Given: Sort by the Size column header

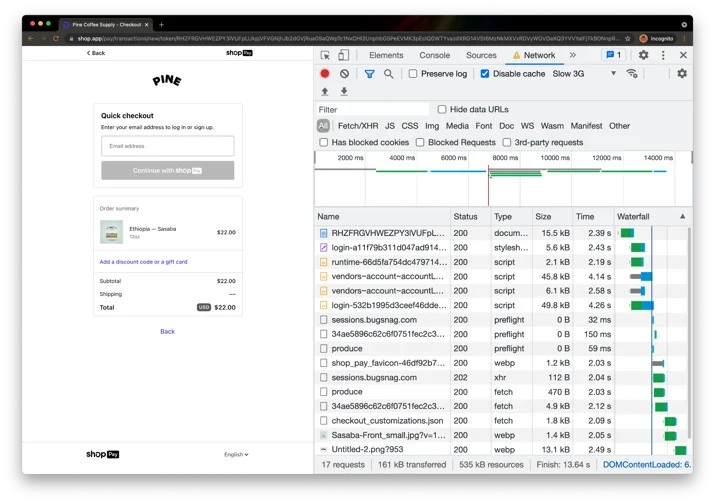Looking at the screenshot, I should pos(552,217).
